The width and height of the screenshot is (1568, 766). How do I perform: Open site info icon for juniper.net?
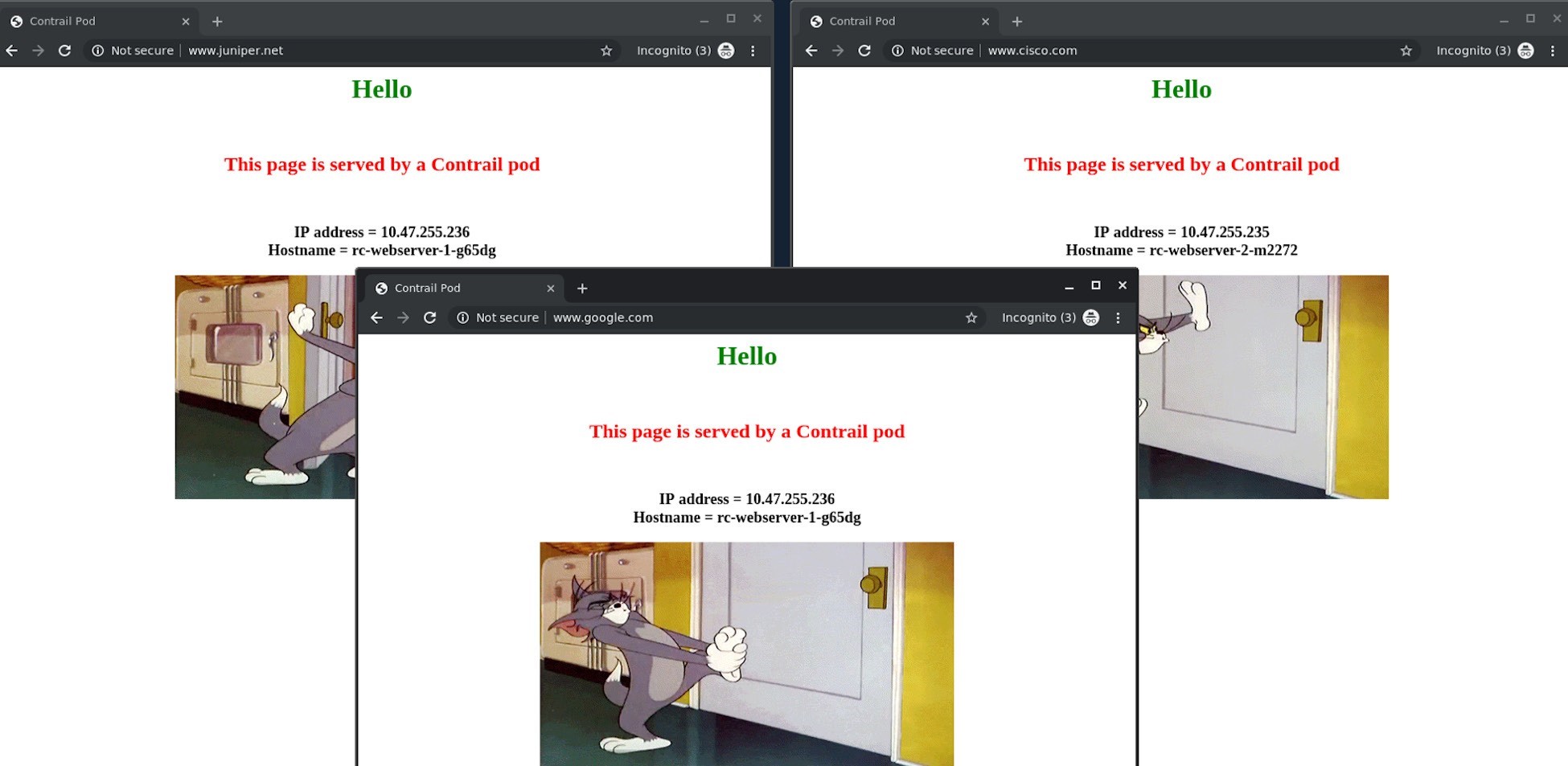(x=97, y=51)
